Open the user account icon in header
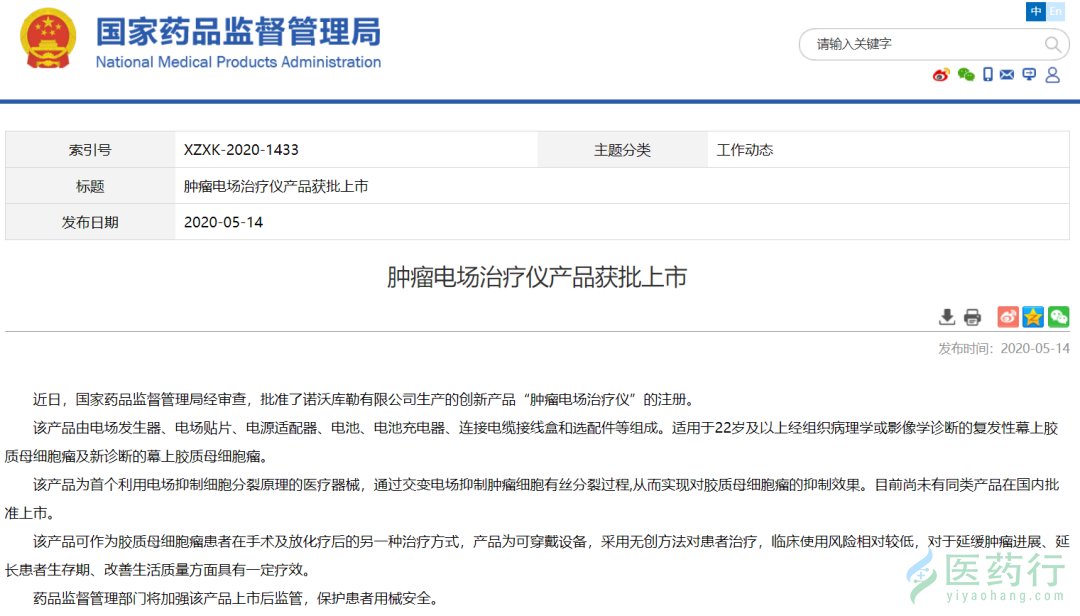Image resolution: width=1080 pixels, height=616 pixels. pos(1052,74)
